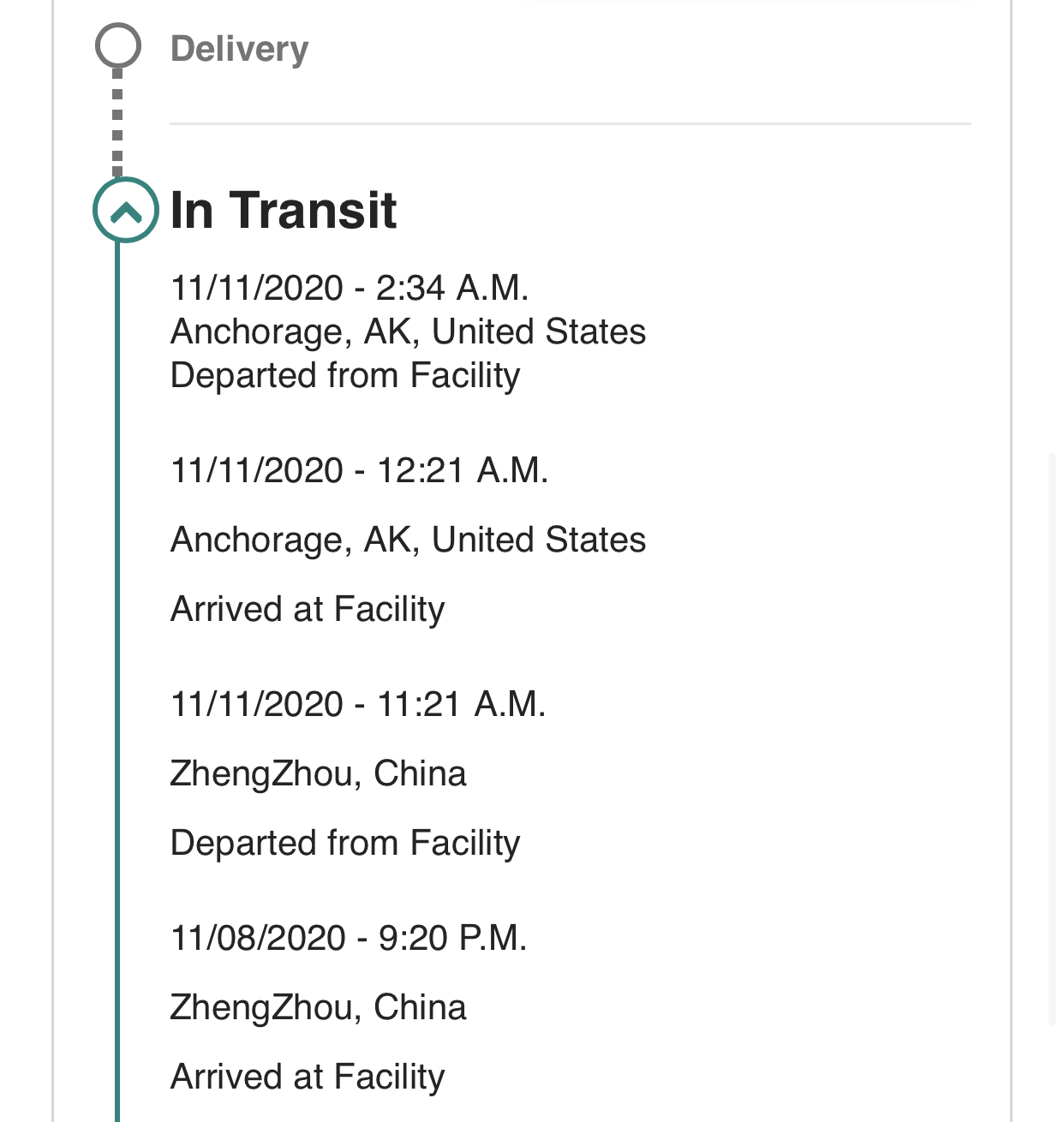Select 11/11/2020 2:34 A.M. timestamp entry
The height and width of the screenshot is (1122, 1064).
pyautogui.click(x=350, y=287)
